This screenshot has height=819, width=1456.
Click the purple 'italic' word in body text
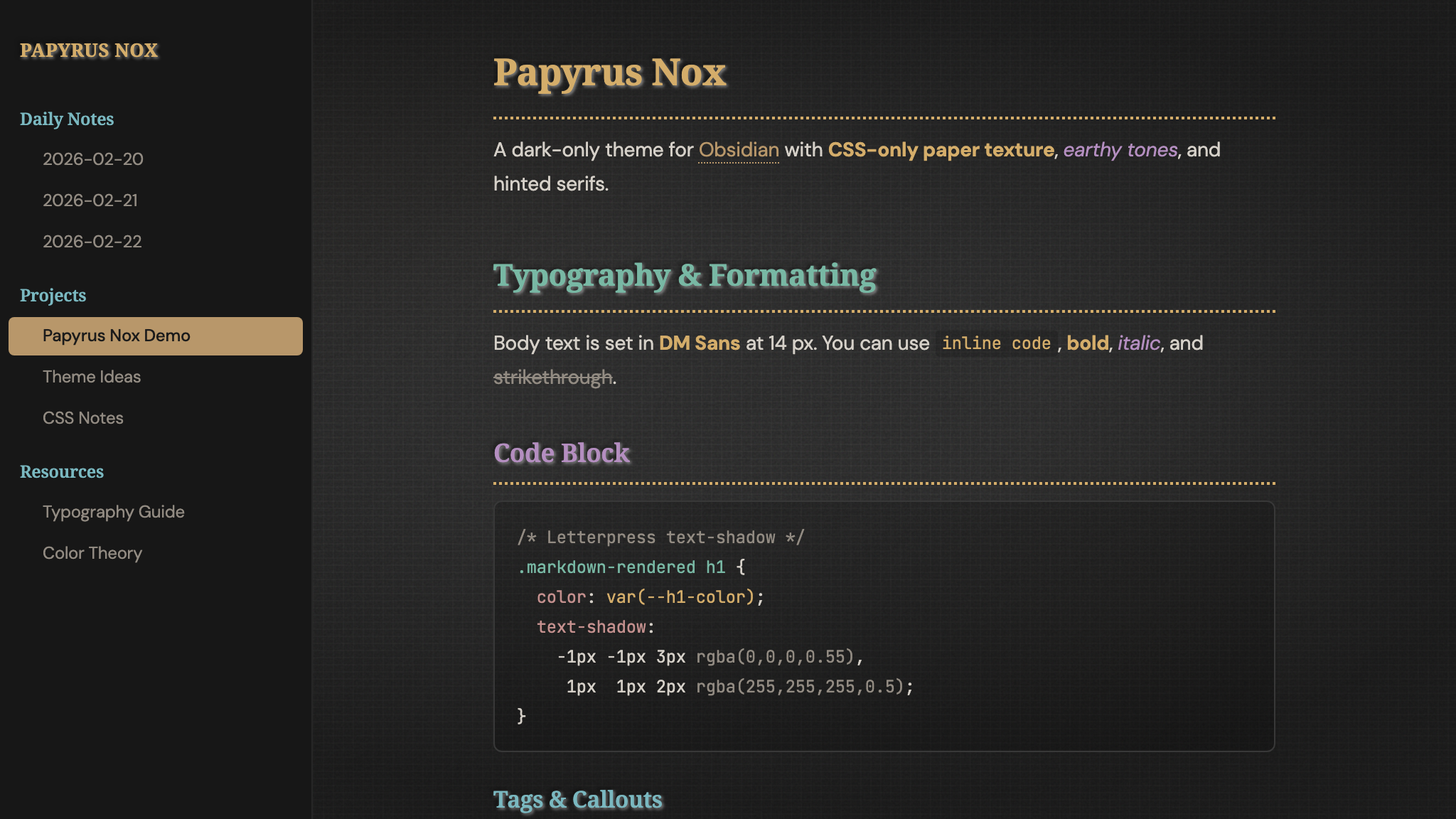(1138, 343)
